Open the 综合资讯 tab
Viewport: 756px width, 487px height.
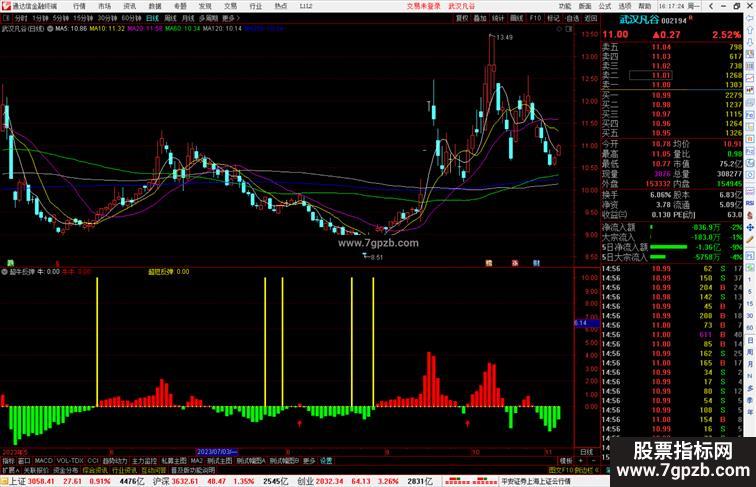click(x=95, y=470)
